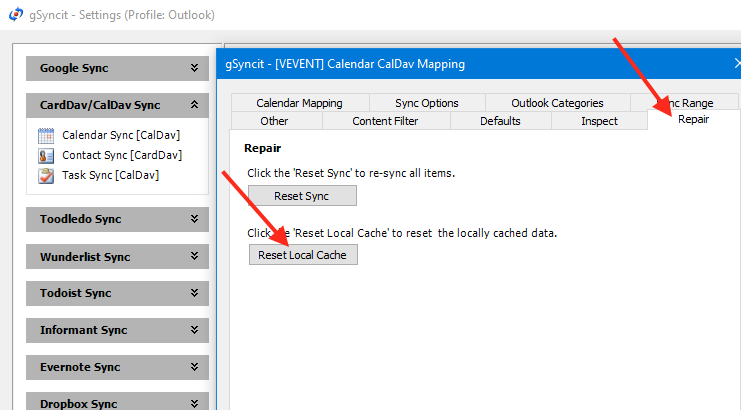
Task: Open Task Sync [CalDav] checklist icon
Action: tap(46, 176)
